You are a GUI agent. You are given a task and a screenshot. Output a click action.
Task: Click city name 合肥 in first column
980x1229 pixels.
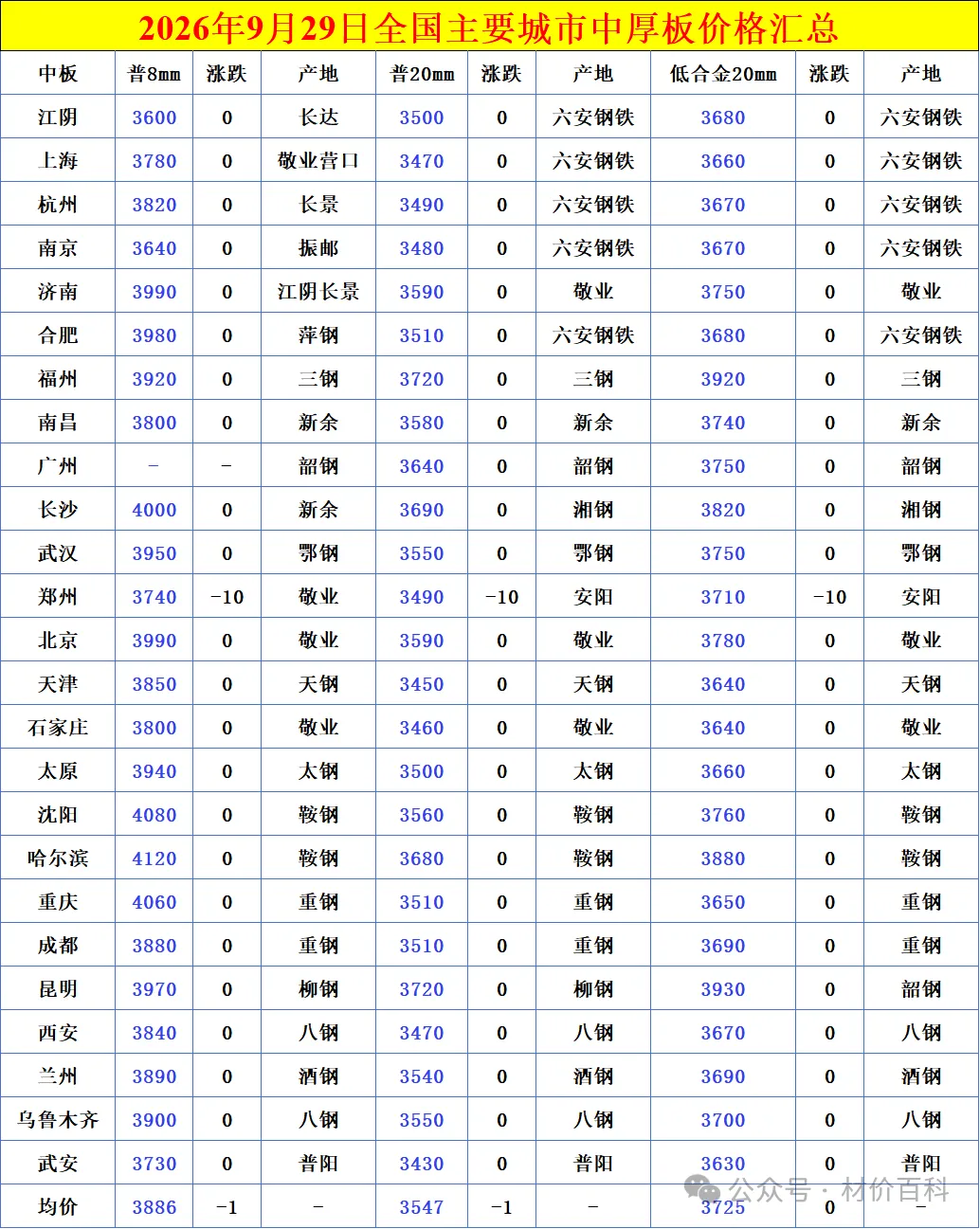[58, 335]
